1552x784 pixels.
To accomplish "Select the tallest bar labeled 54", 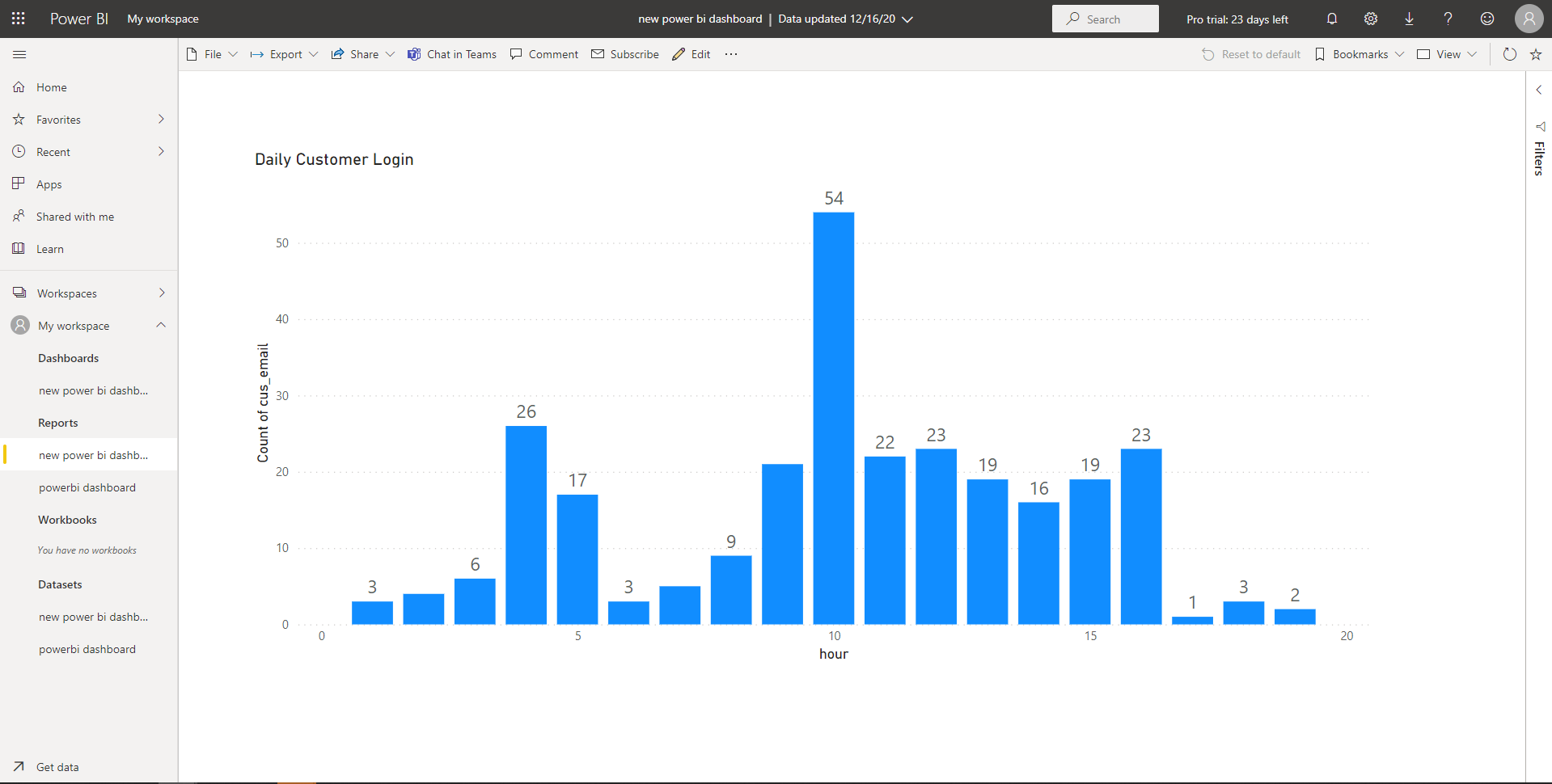I will [x=833, y=418].
